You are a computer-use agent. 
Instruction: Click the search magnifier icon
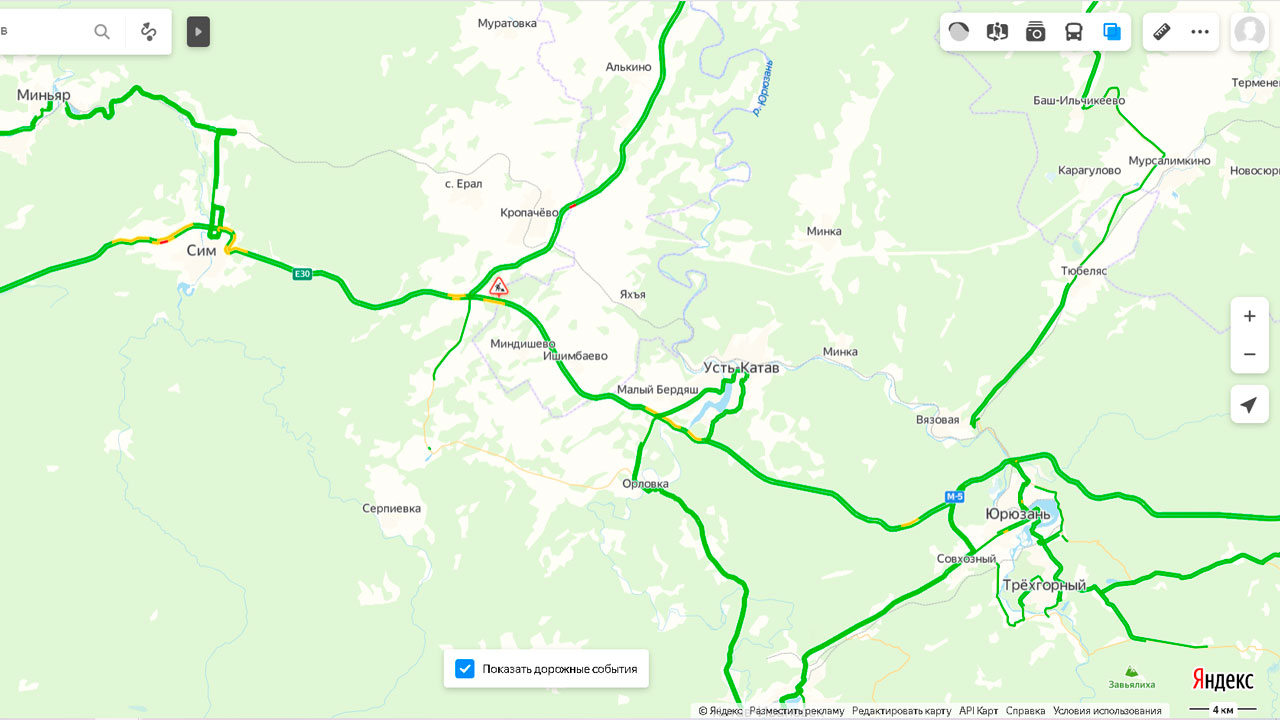tap(102, 32)
